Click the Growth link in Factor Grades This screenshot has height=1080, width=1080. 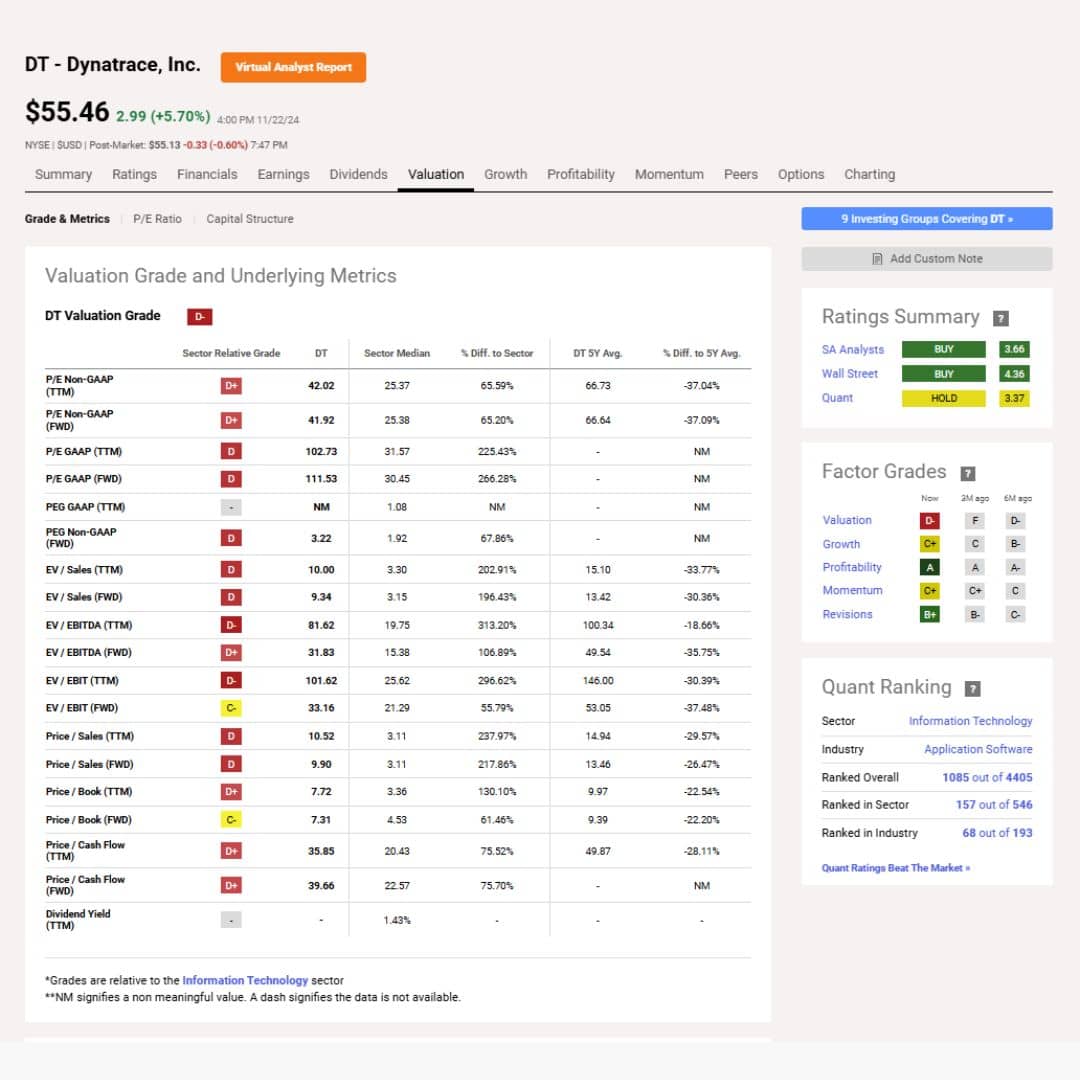click(x=841, y=544)
